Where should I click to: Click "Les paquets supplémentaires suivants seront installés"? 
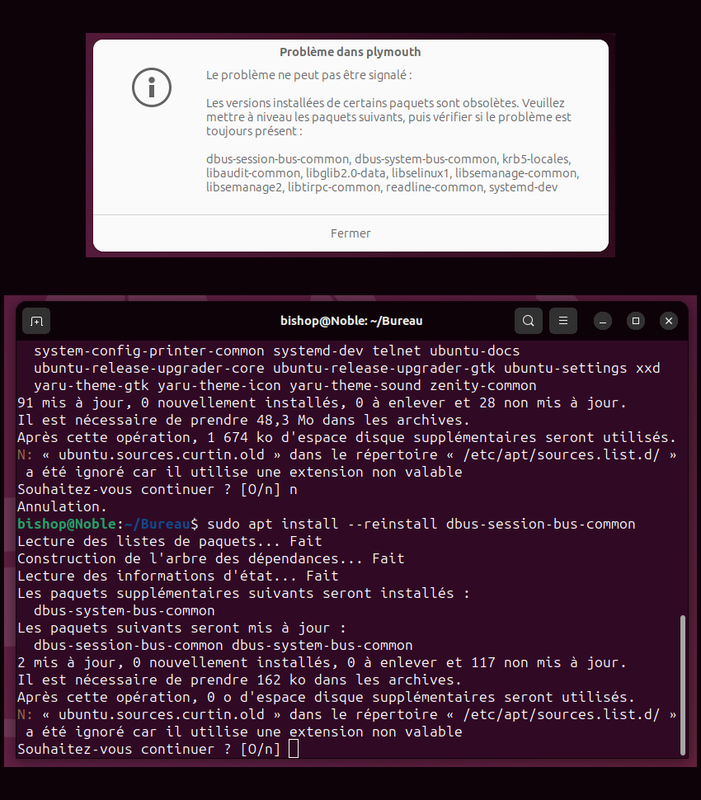243,593
